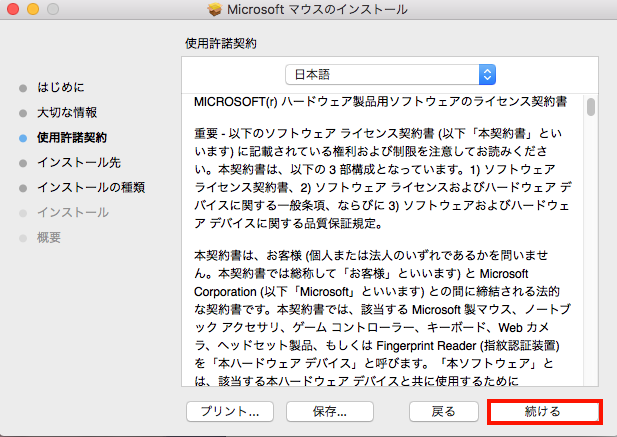Click the 保存... (Save) button

pos(330,411)
